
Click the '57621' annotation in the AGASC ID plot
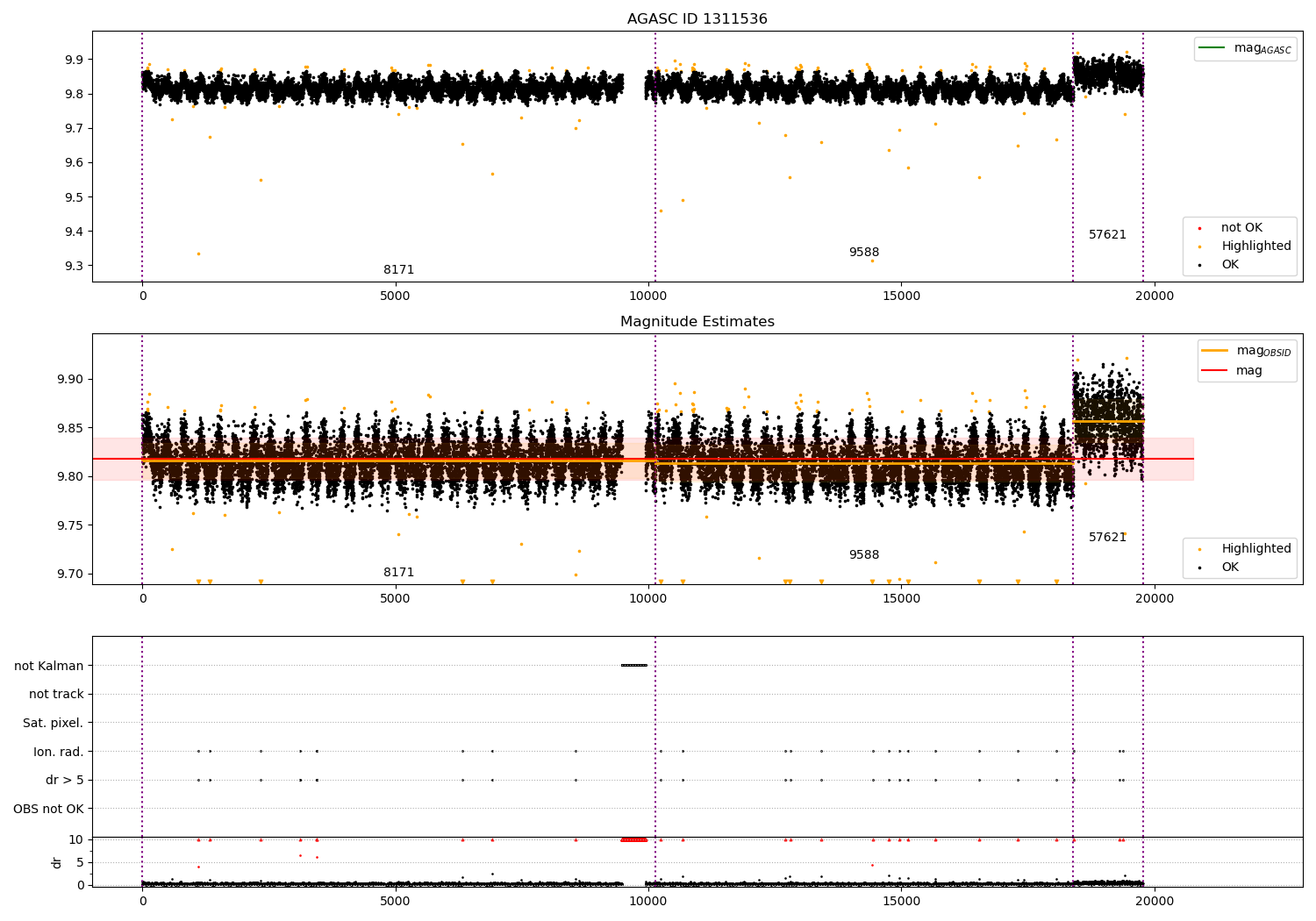tap(1108, 235)
